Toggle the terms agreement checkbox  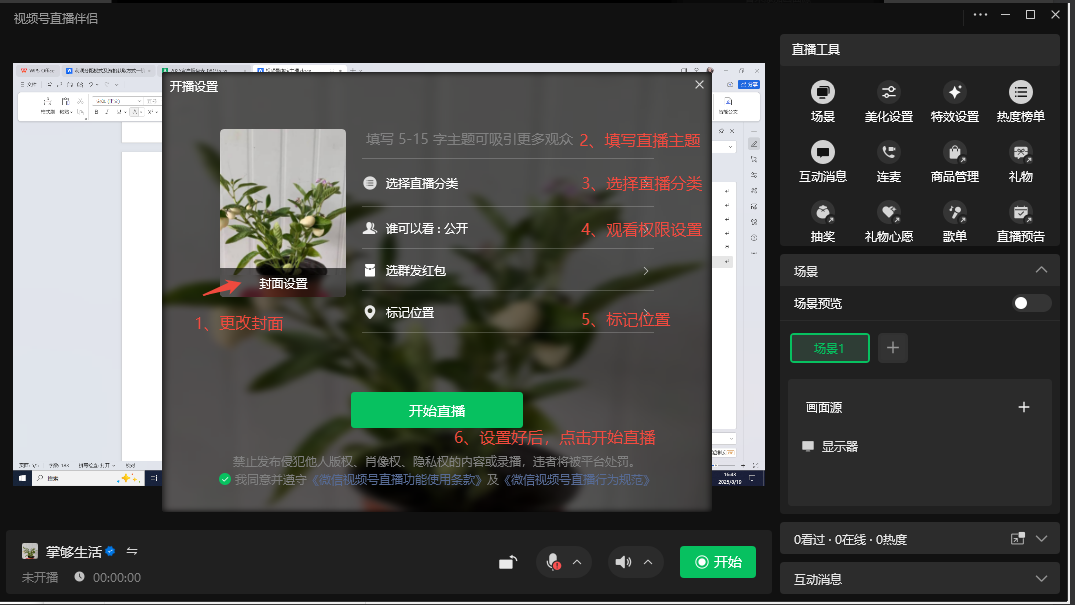pyautogui.click(x=225, y=480)
